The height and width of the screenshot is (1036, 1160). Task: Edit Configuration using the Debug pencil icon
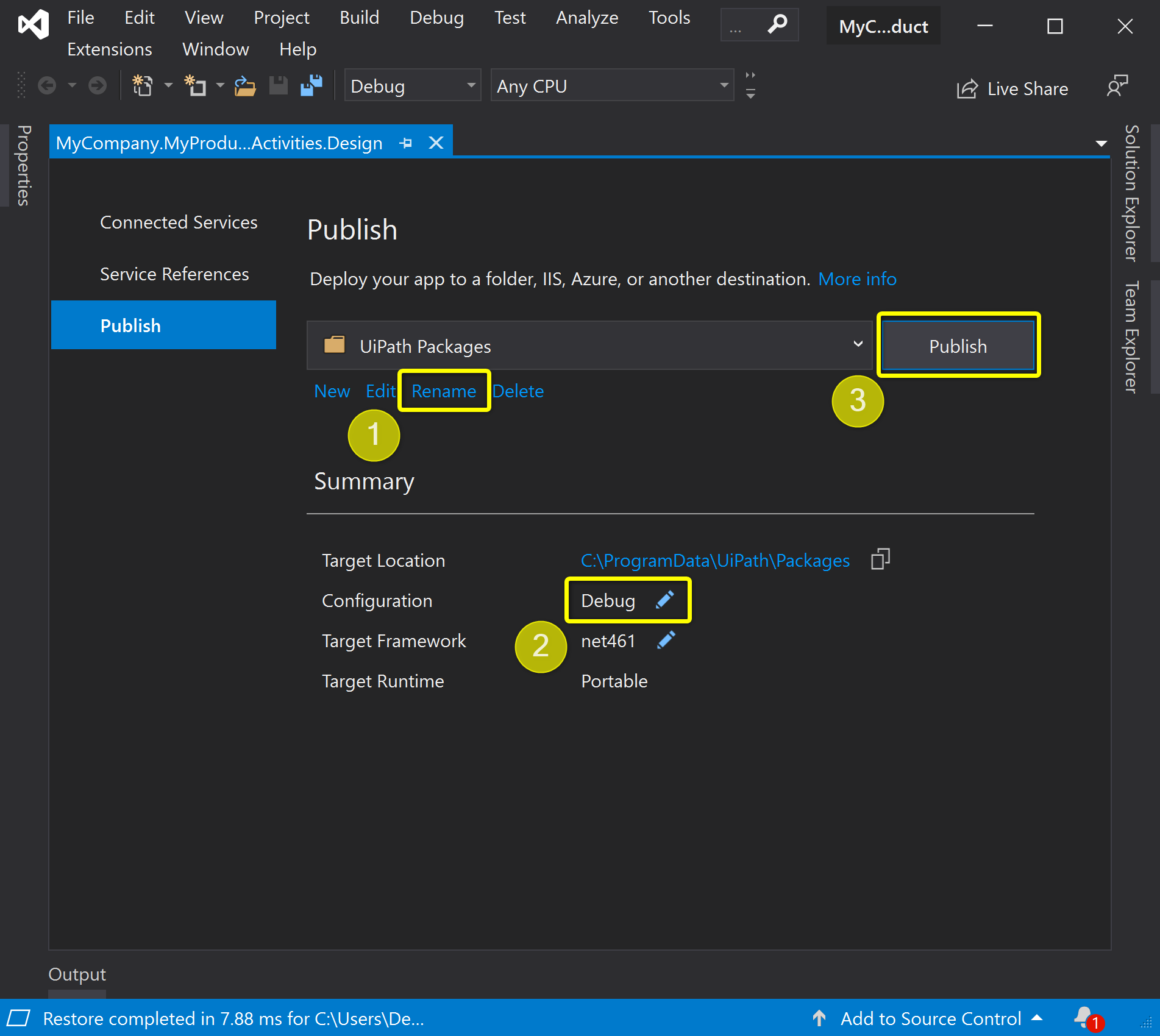pos(664,600)
